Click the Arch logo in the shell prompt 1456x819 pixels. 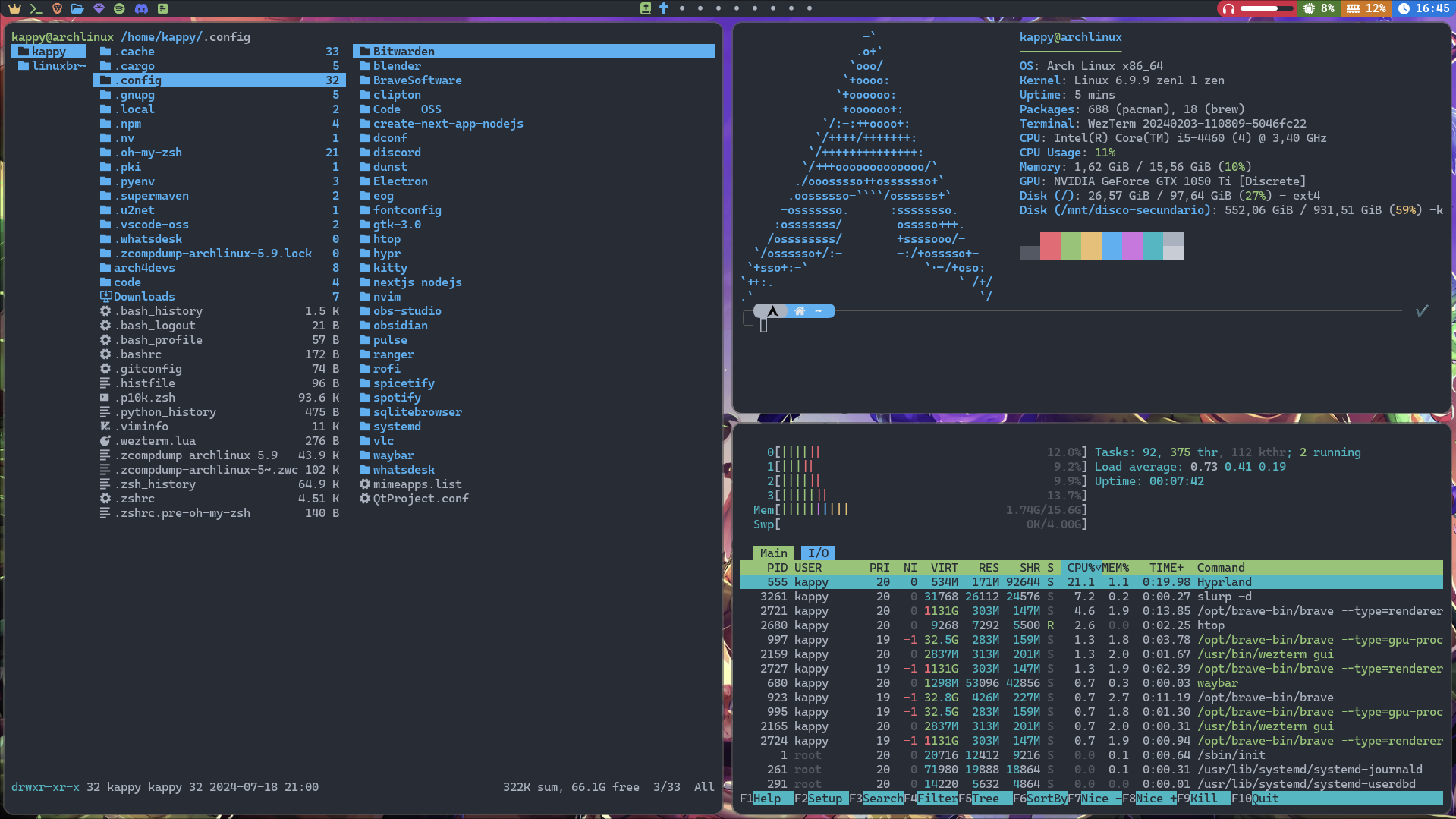[x=772, y=311]
